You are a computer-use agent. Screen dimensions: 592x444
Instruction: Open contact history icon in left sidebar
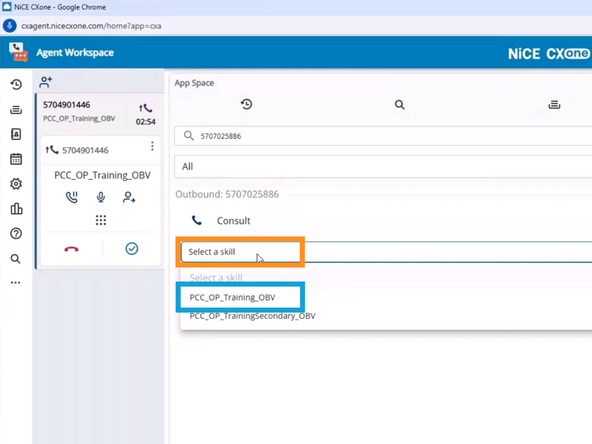(x=16, y=84)
